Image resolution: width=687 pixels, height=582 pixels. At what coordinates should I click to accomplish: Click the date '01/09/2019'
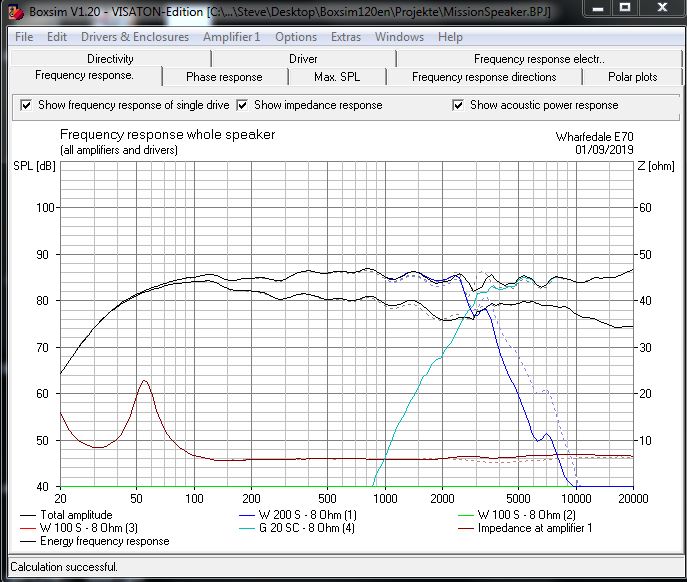click(604, 150)
